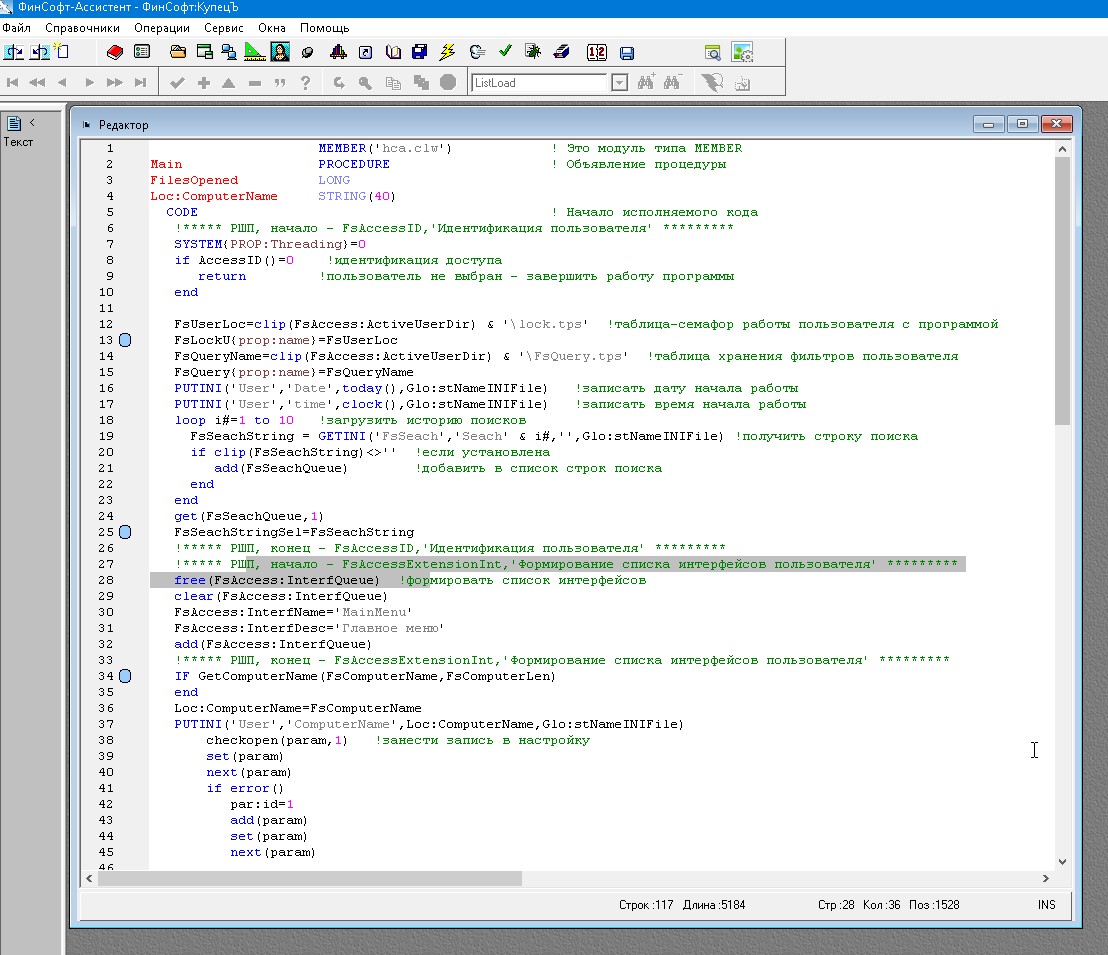Click the calendar icon showing 12
Image resolution: width=1108 pixels, height=955 pixels.
pyautogui.click(x=596, y=52)
